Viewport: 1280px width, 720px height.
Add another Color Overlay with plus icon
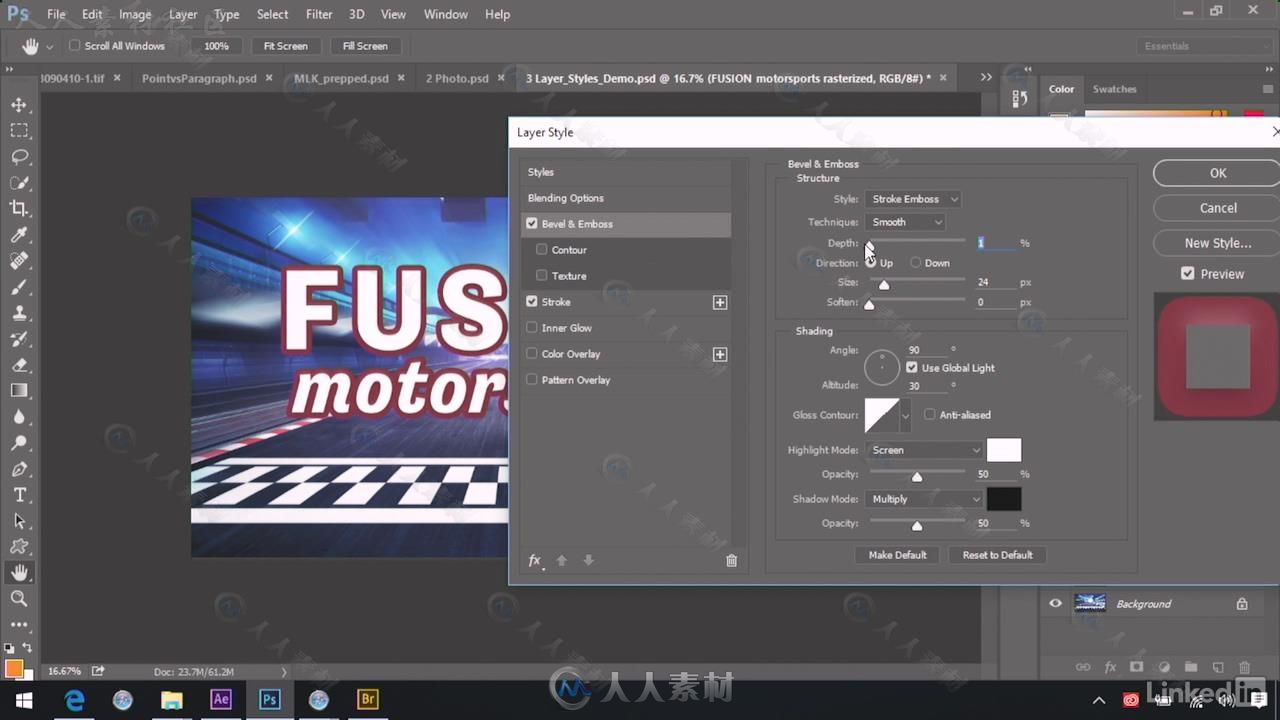coord(720,354)
